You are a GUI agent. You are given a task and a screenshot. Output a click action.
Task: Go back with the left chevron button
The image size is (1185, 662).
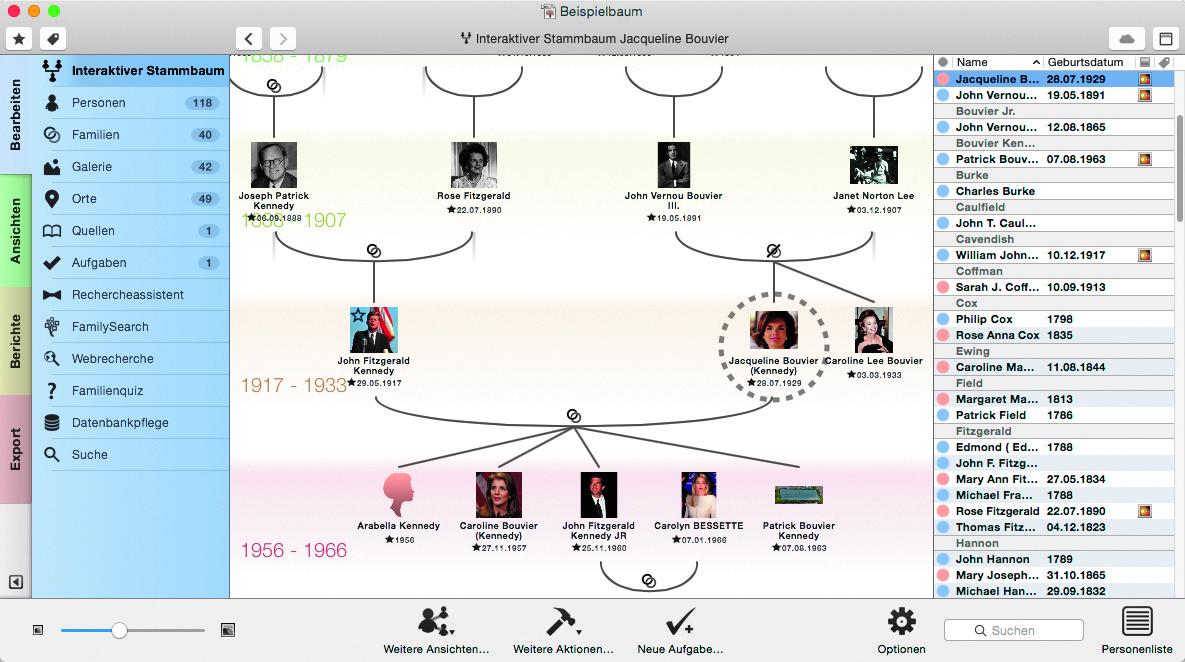249,39
